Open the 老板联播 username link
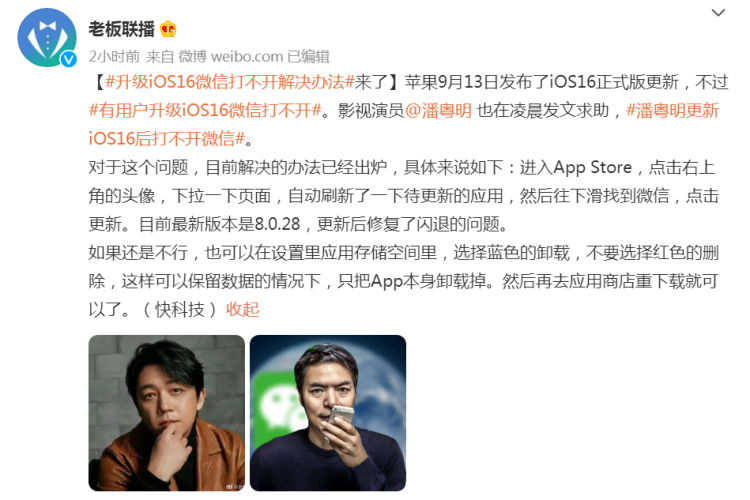Image resolution: width=750 pixels, height=500 pixels. click(x=121, y=29)
